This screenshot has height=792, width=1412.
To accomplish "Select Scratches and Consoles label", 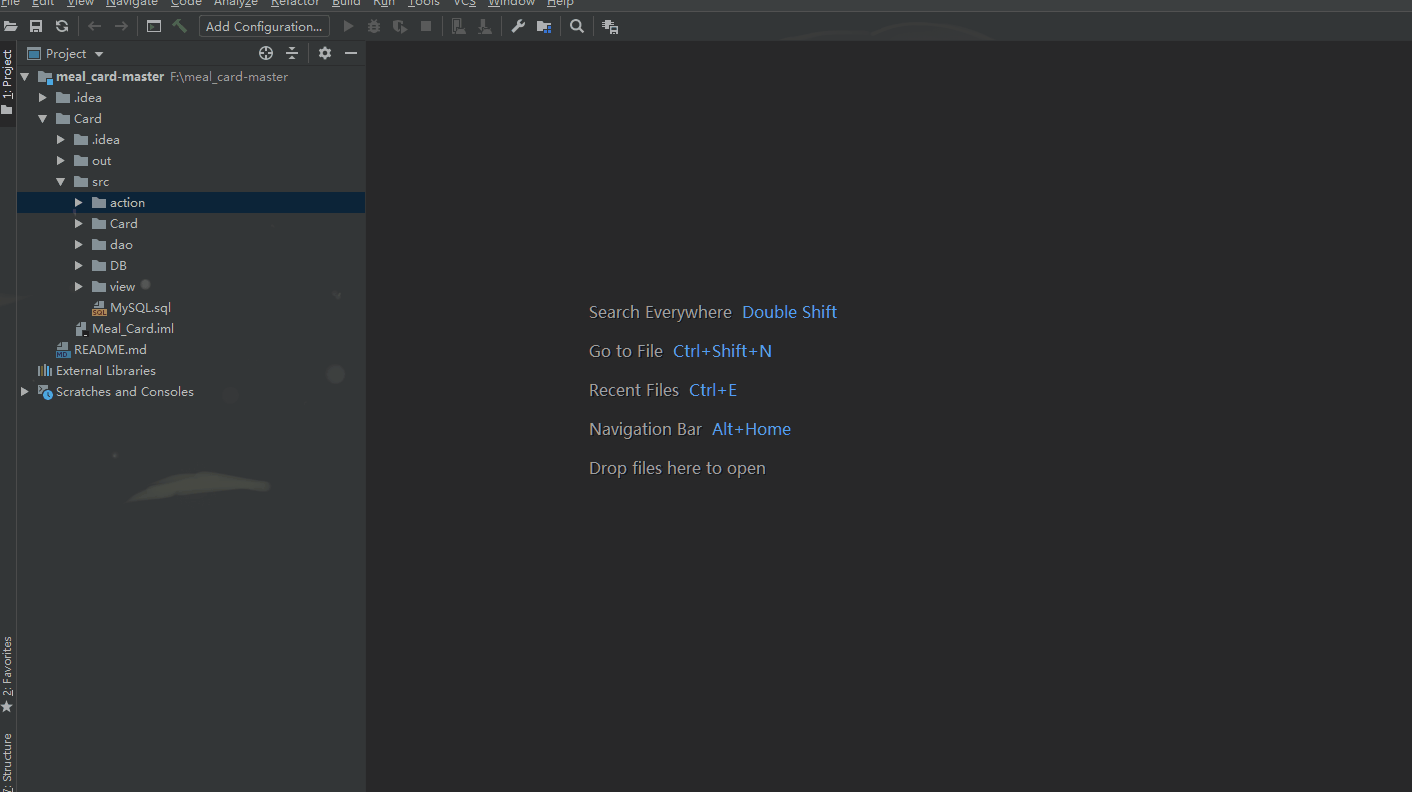I will pyautogui.click(x=125, y=392).
